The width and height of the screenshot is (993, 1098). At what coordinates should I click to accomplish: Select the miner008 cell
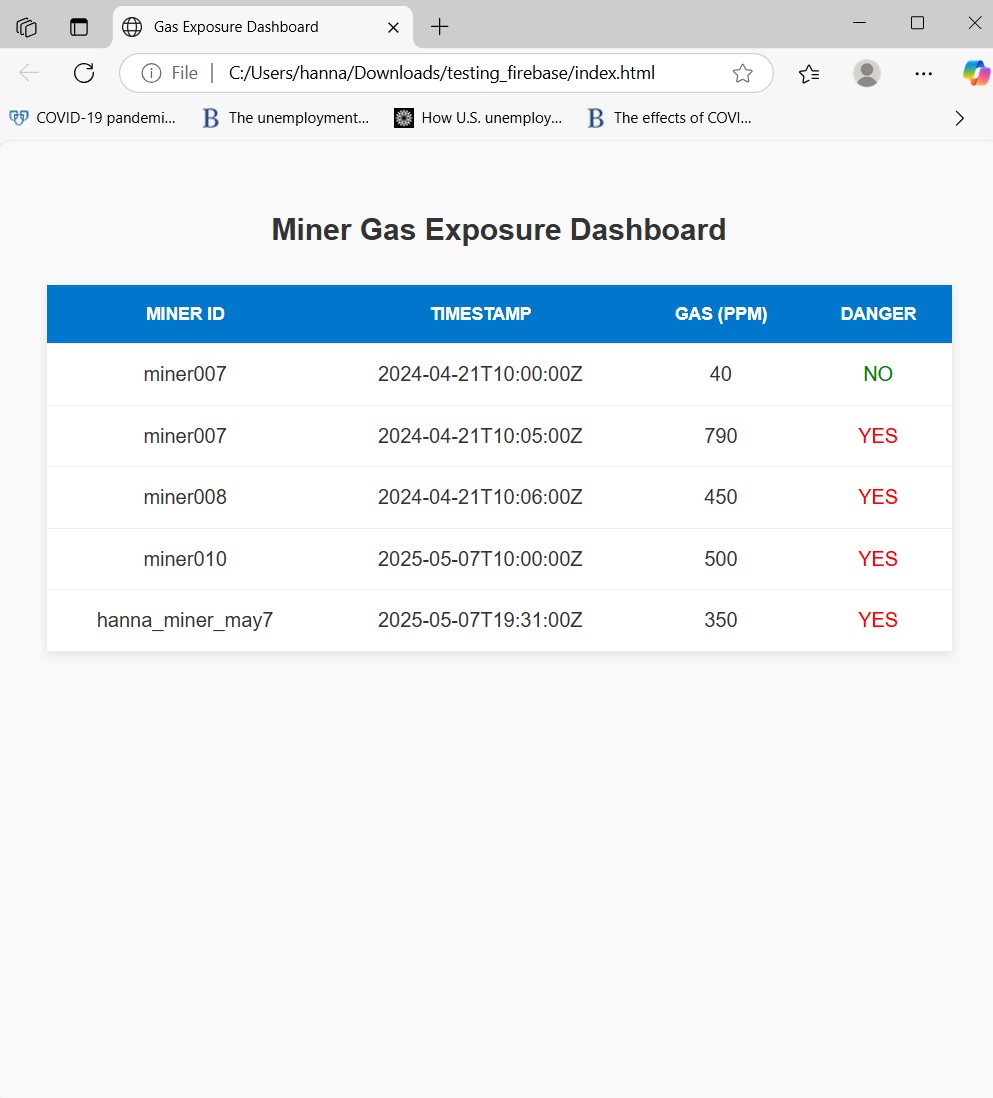pyautogui.click(x=185, y=497)
